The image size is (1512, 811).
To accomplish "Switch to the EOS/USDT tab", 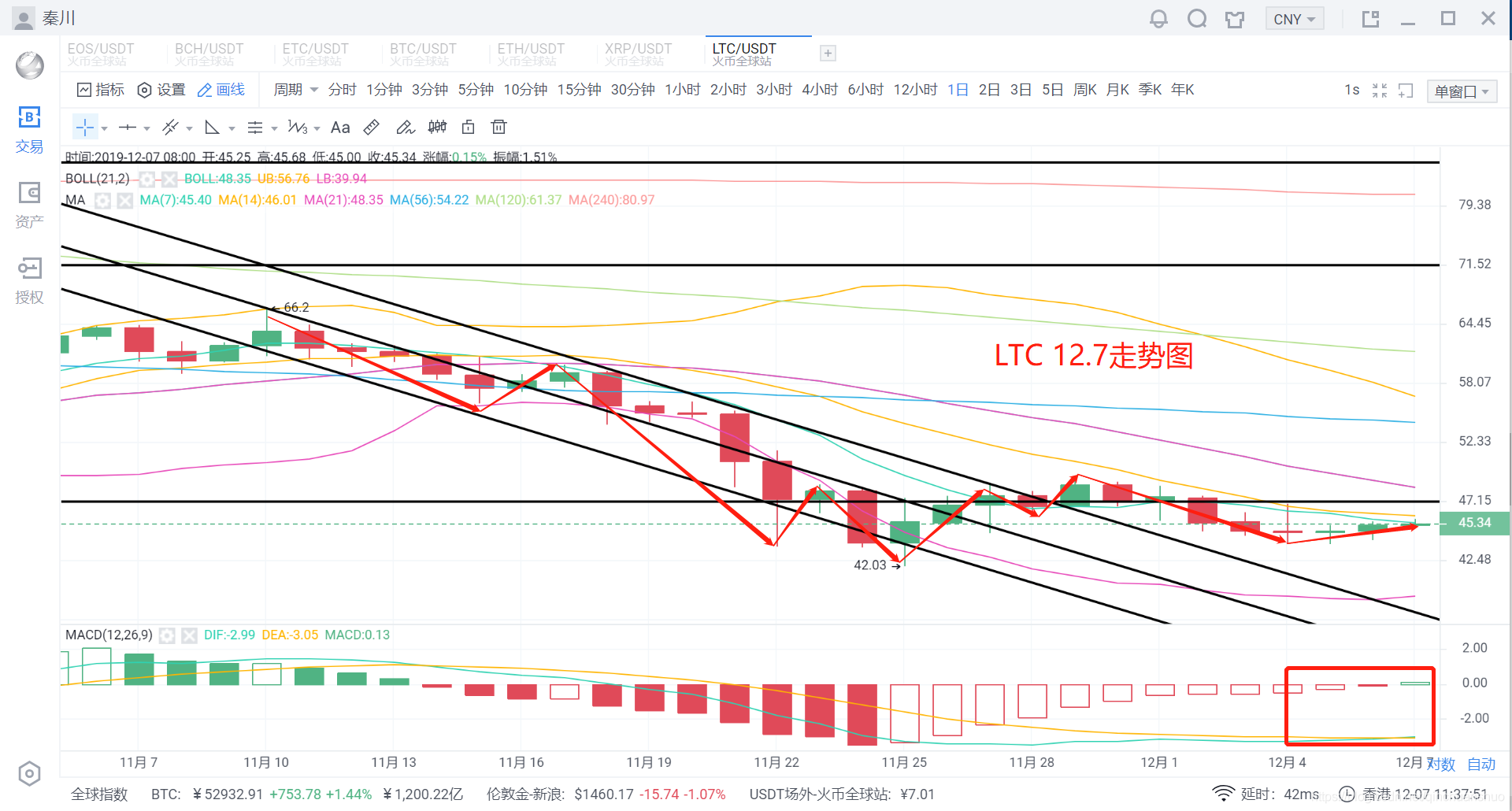I will coord(101,54).
